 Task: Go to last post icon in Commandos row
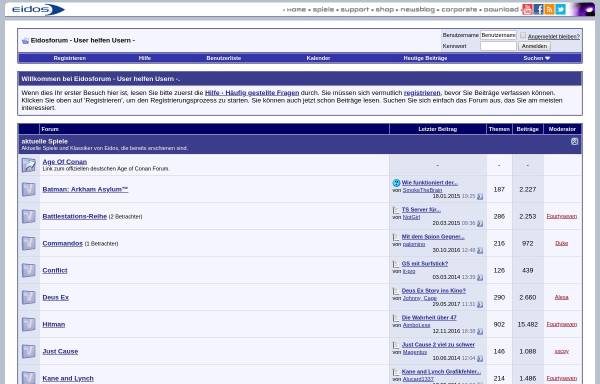[x=480, y=251]
